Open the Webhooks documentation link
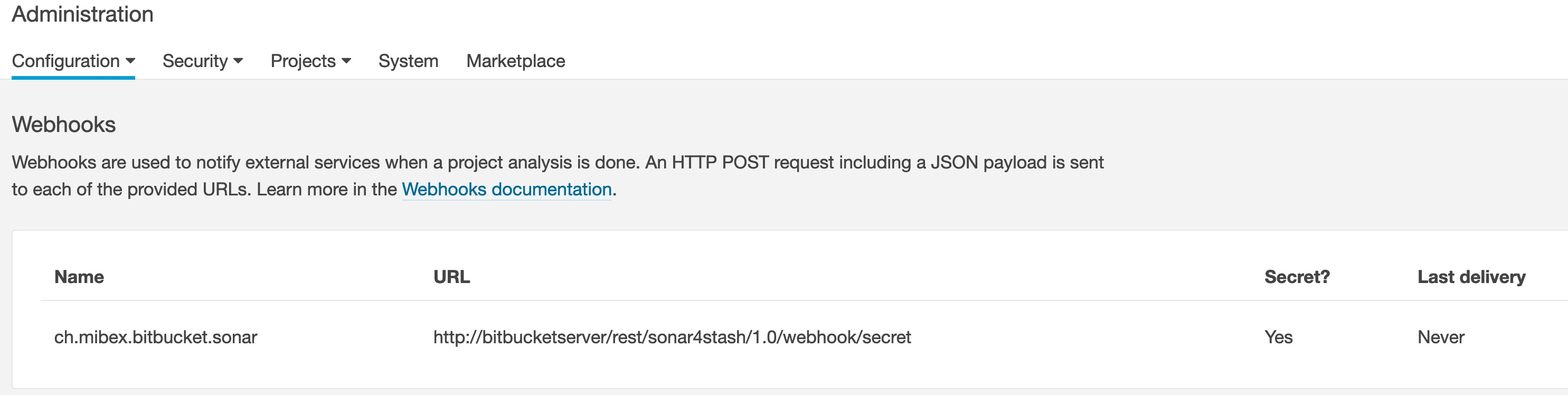 [x=506, y=189]
